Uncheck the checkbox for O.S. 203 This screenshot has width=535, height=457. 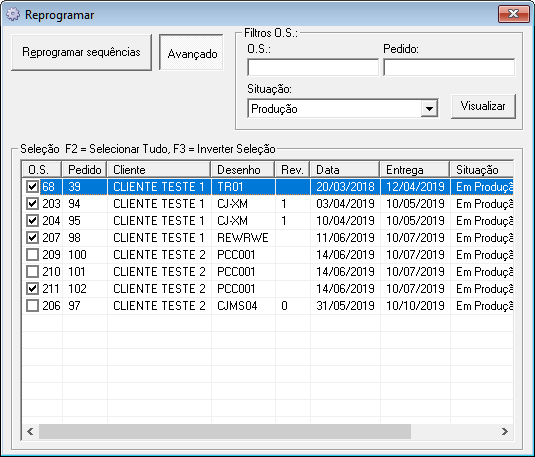(x=32, y=204)
